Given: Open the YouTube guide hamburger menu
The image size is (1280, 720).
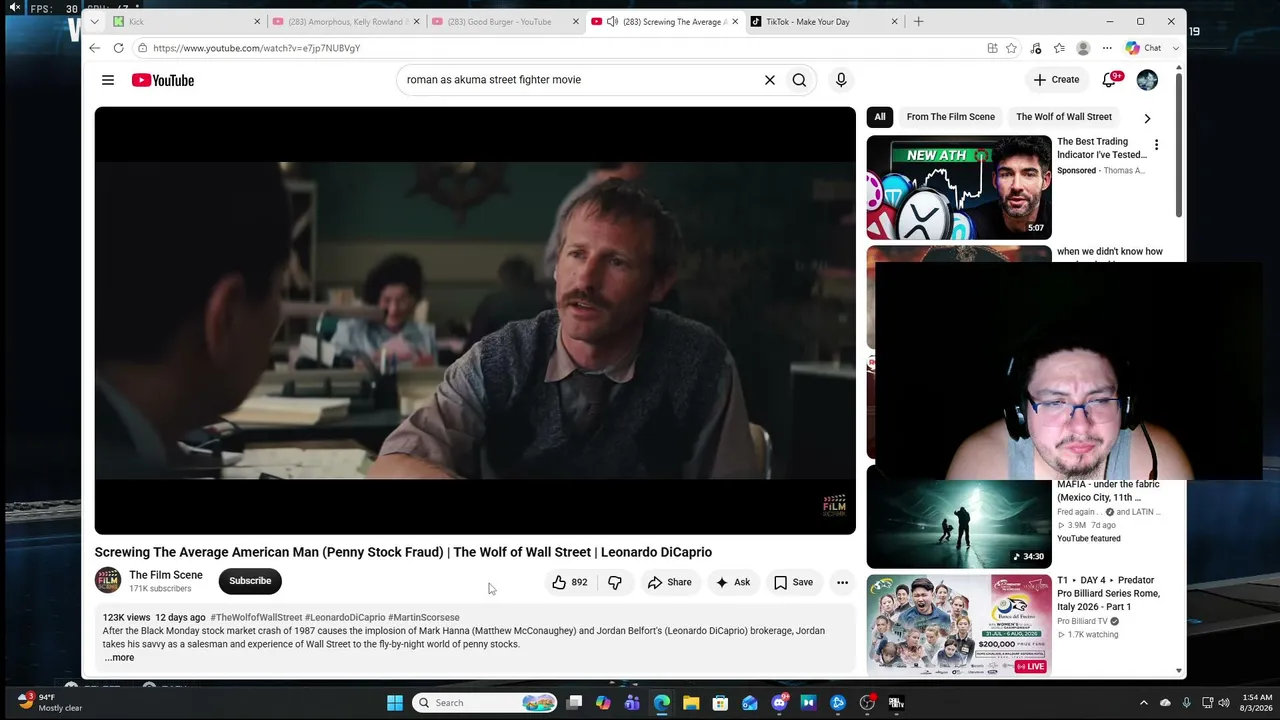Looking at the screenshot, I should [108, 80].
